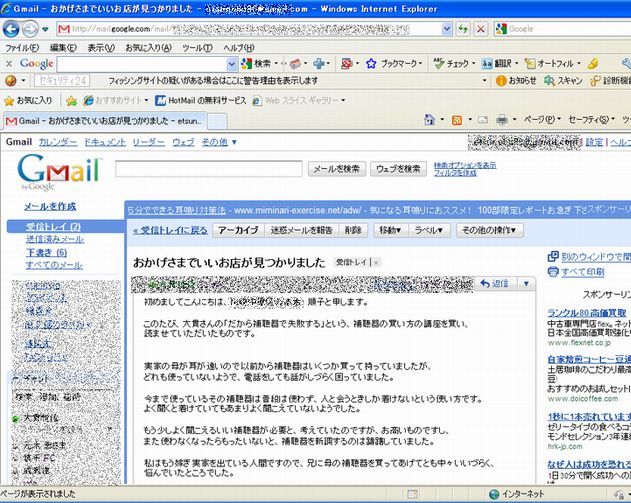Open the ドキュメント link

105,142
